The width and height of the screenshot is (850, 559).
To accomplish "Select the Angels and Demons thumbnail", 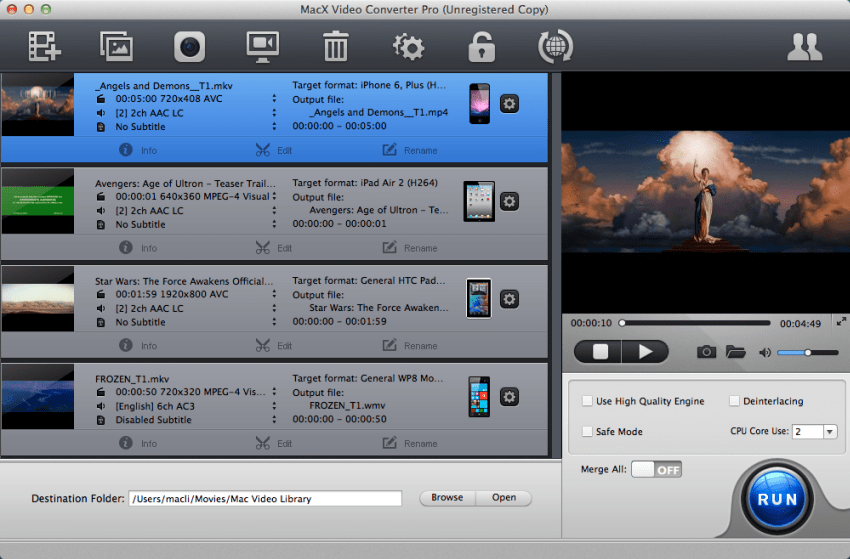I will (37, 105).
